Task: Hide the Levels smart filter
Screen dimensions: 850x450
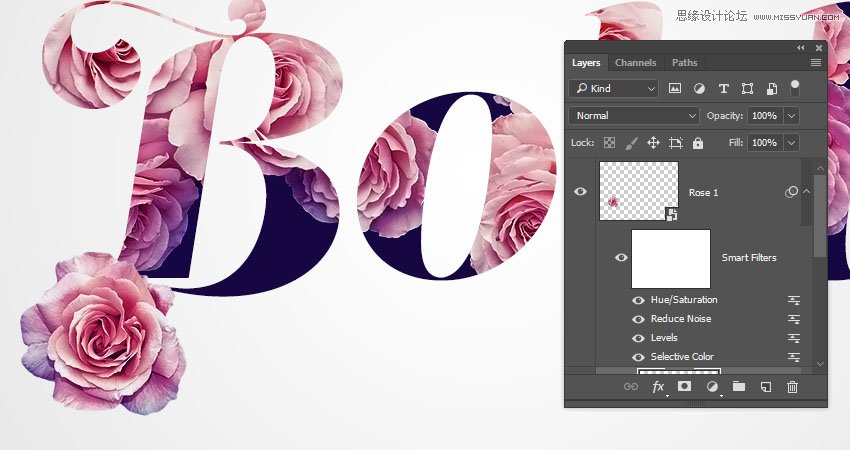Action: [x=638, y=338]
